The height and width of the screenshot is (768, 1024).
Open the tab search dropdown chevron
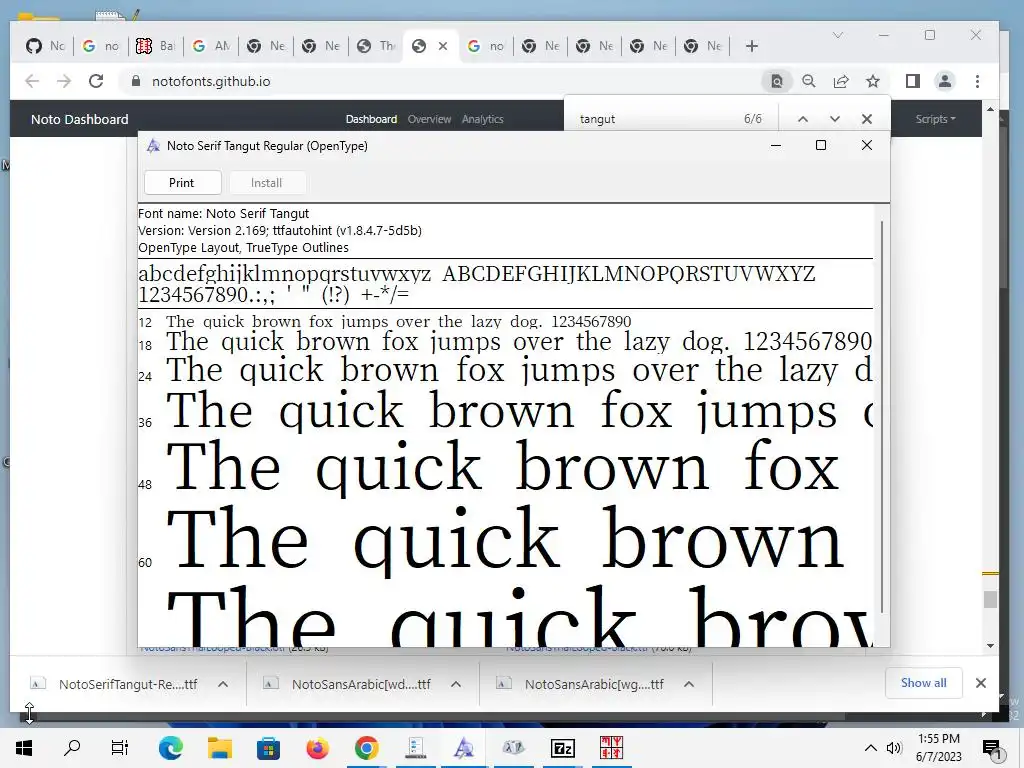838,35
